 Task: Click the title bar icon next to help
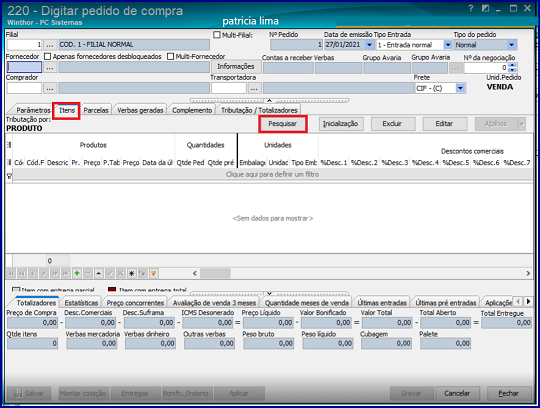[x=485, y=9]
